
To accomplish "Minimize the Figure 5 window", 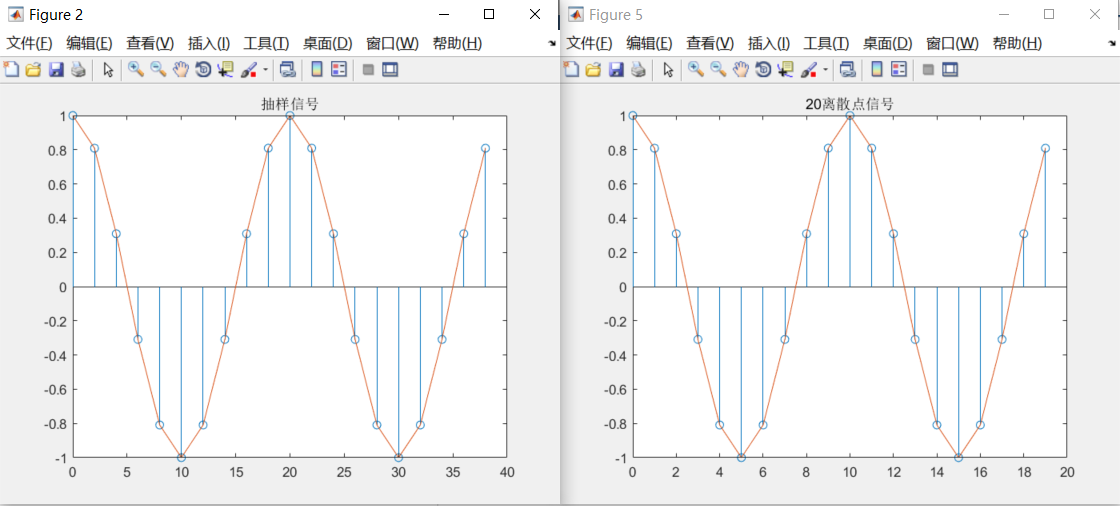I will click(x=1004, y=14).
